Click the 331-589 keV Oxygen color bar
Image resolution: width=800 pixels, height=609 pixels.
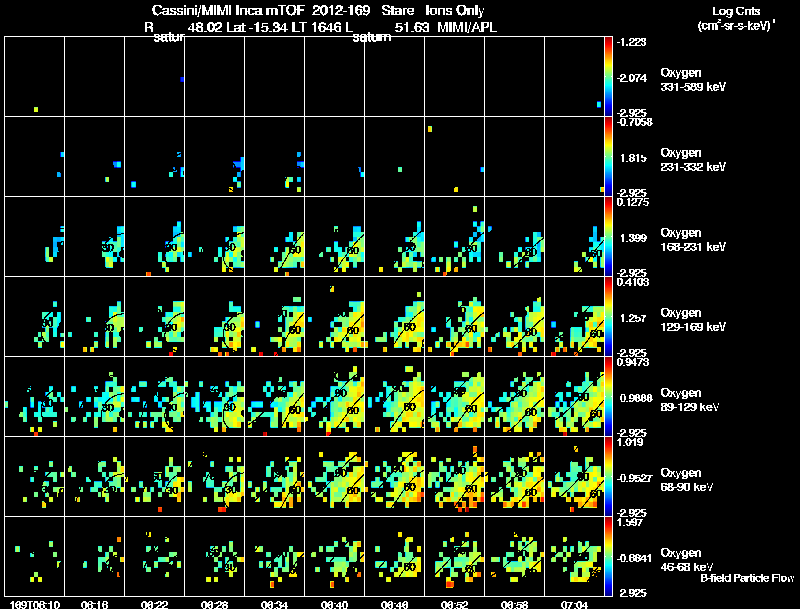tap(608, 77)
